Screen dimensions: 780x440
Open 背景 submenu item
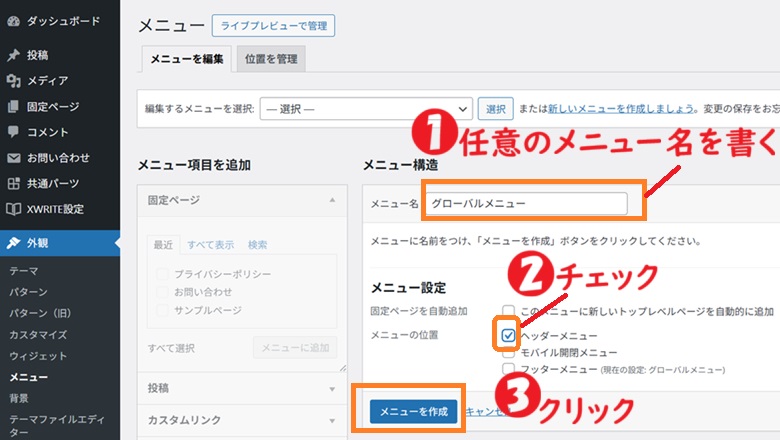(x=19, y=398)
